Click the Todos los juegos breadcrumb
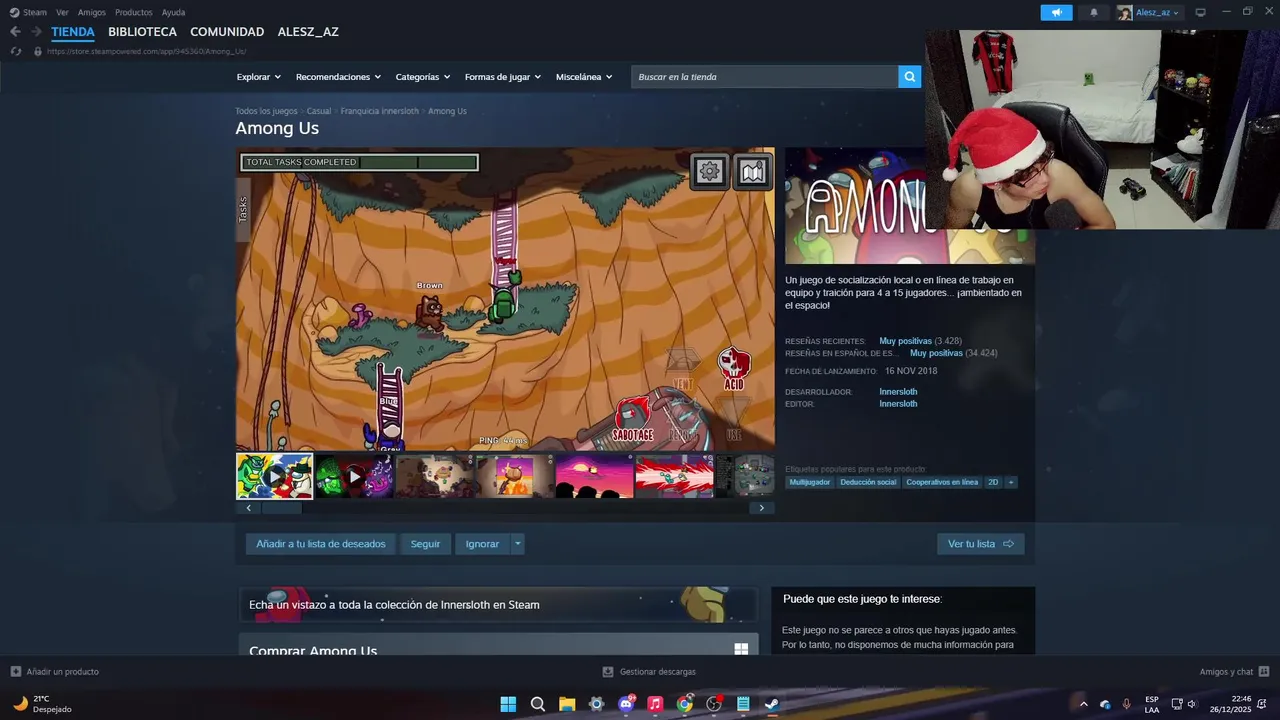Viewport: 1280px width, 720px height. click(x=266, y=111)
